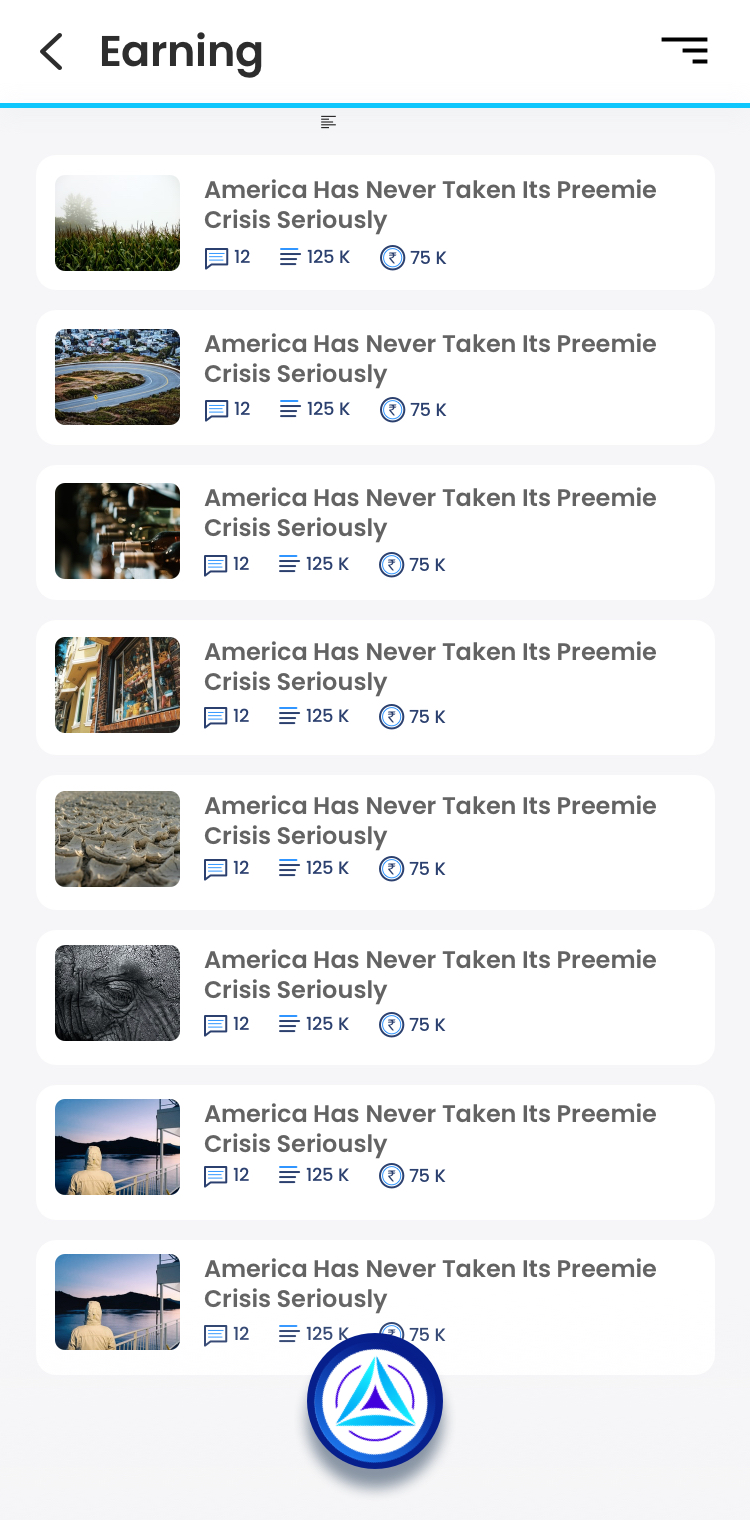Open the filter menu icon in header
The image size is (750, 1520).
click(x=685, y=50)
